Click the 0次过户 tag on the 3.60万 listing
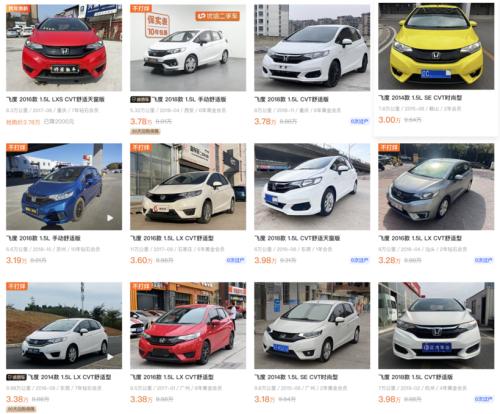This screenshot has height=414, width=500. 235,260
